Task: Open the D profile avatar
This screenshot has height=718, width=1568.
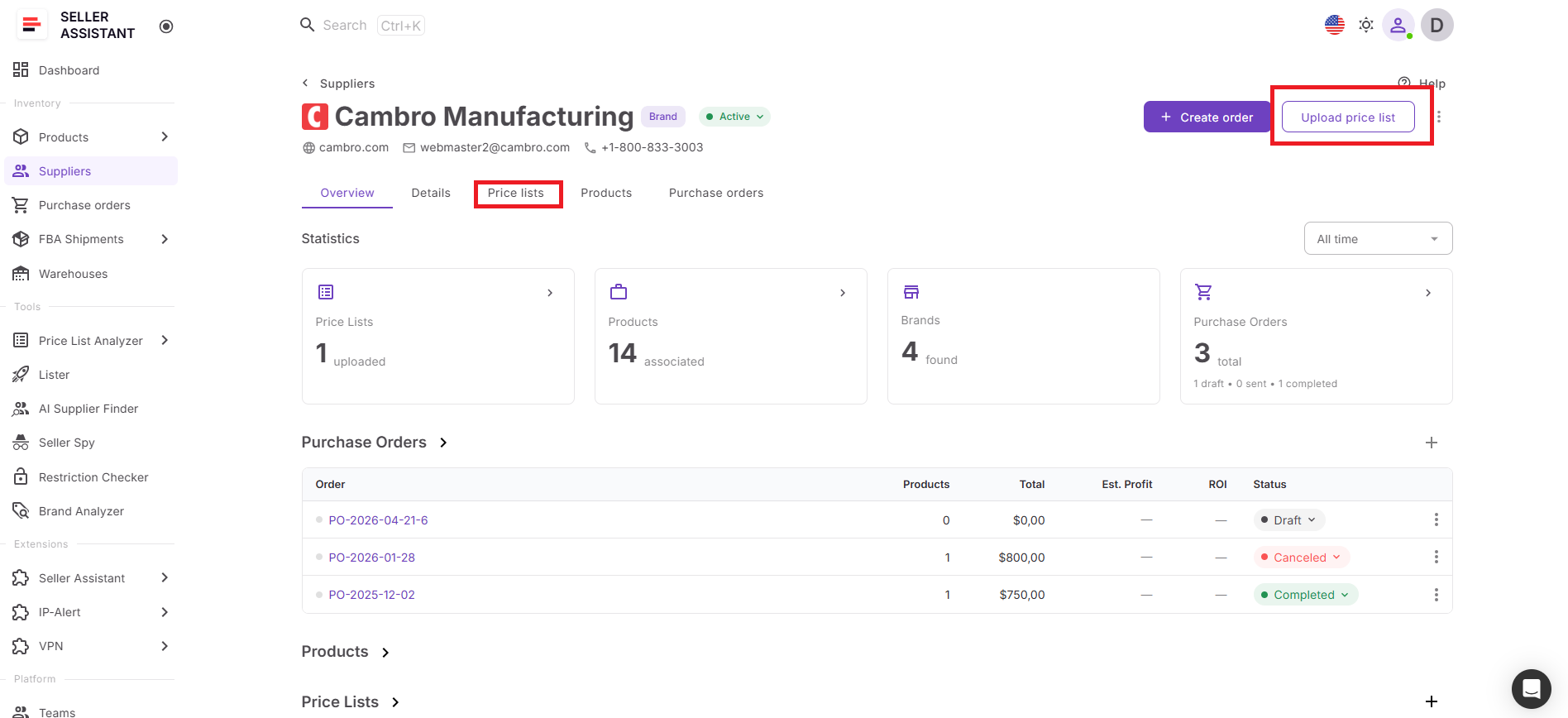Action: [1437, 25]
